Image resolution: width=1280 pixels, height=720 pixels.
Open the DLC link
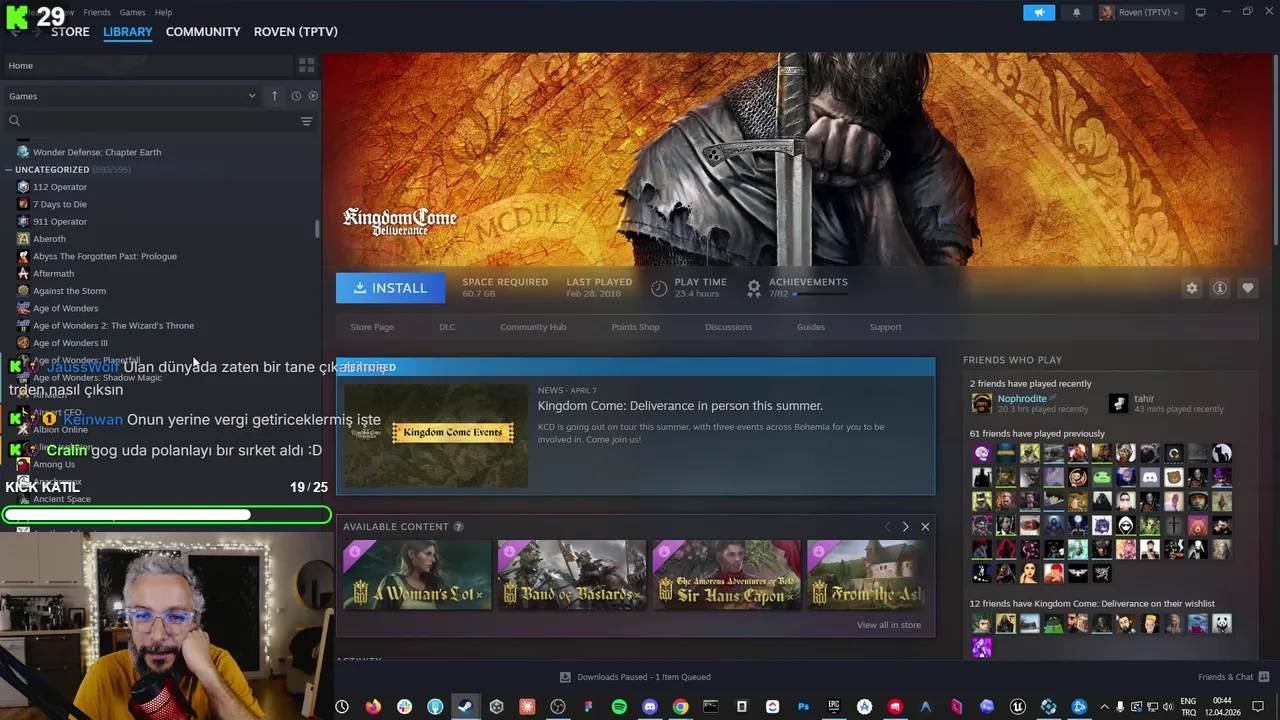pos(447,327)
